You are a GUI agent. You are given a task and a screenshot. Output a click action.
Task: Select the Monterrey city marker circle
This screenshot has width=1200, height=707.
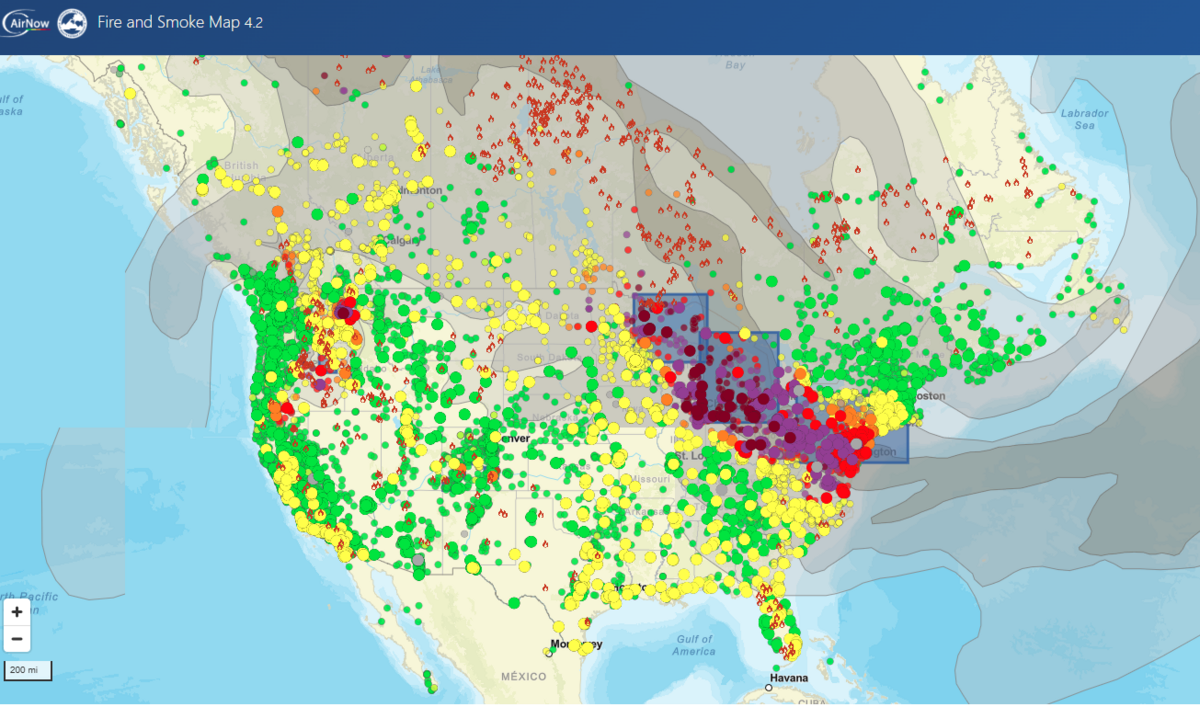(549, 652)
